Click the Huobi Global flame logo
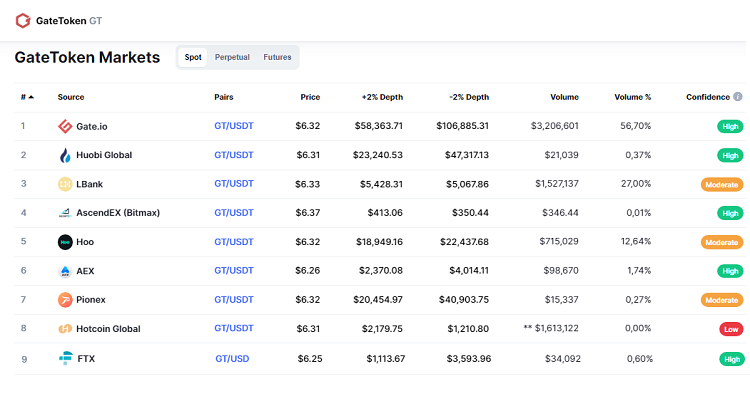The height and width of the screenshot is (416, 750). tap(65, 155)
